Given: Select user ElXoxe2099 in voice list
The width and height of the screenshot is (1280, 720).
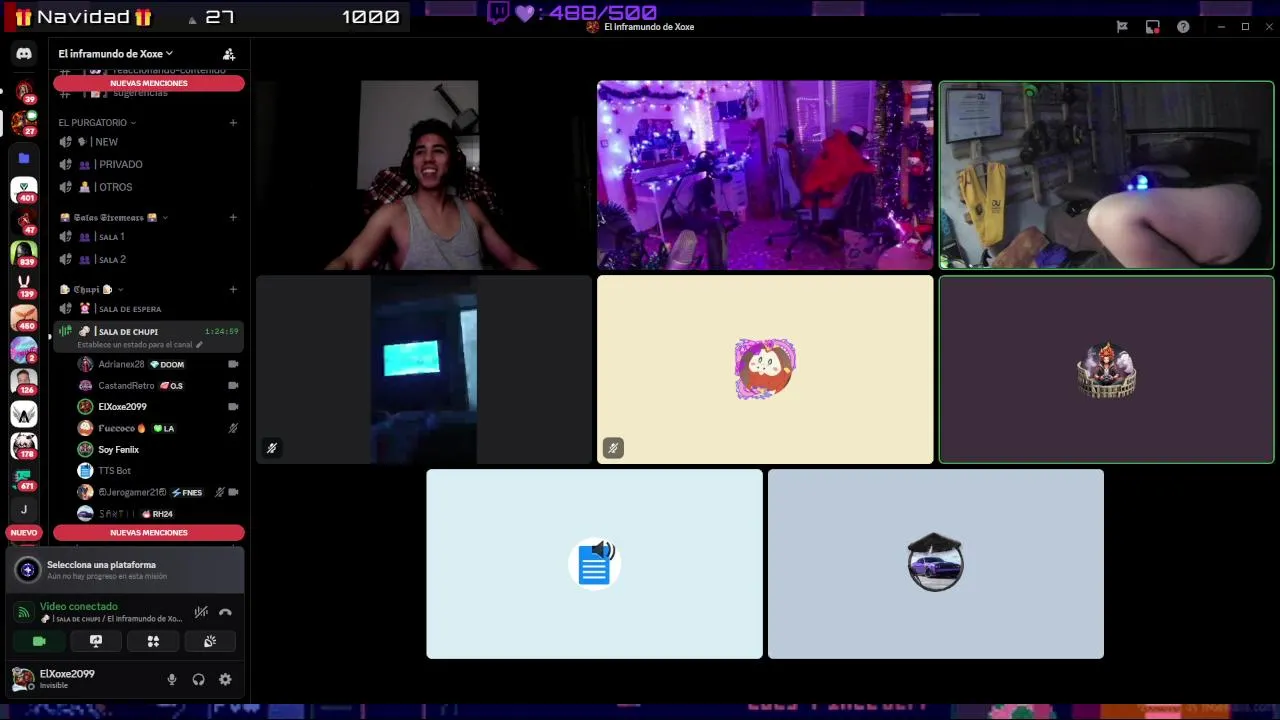Looking at the screenshot, I should [x=159, y=406].
